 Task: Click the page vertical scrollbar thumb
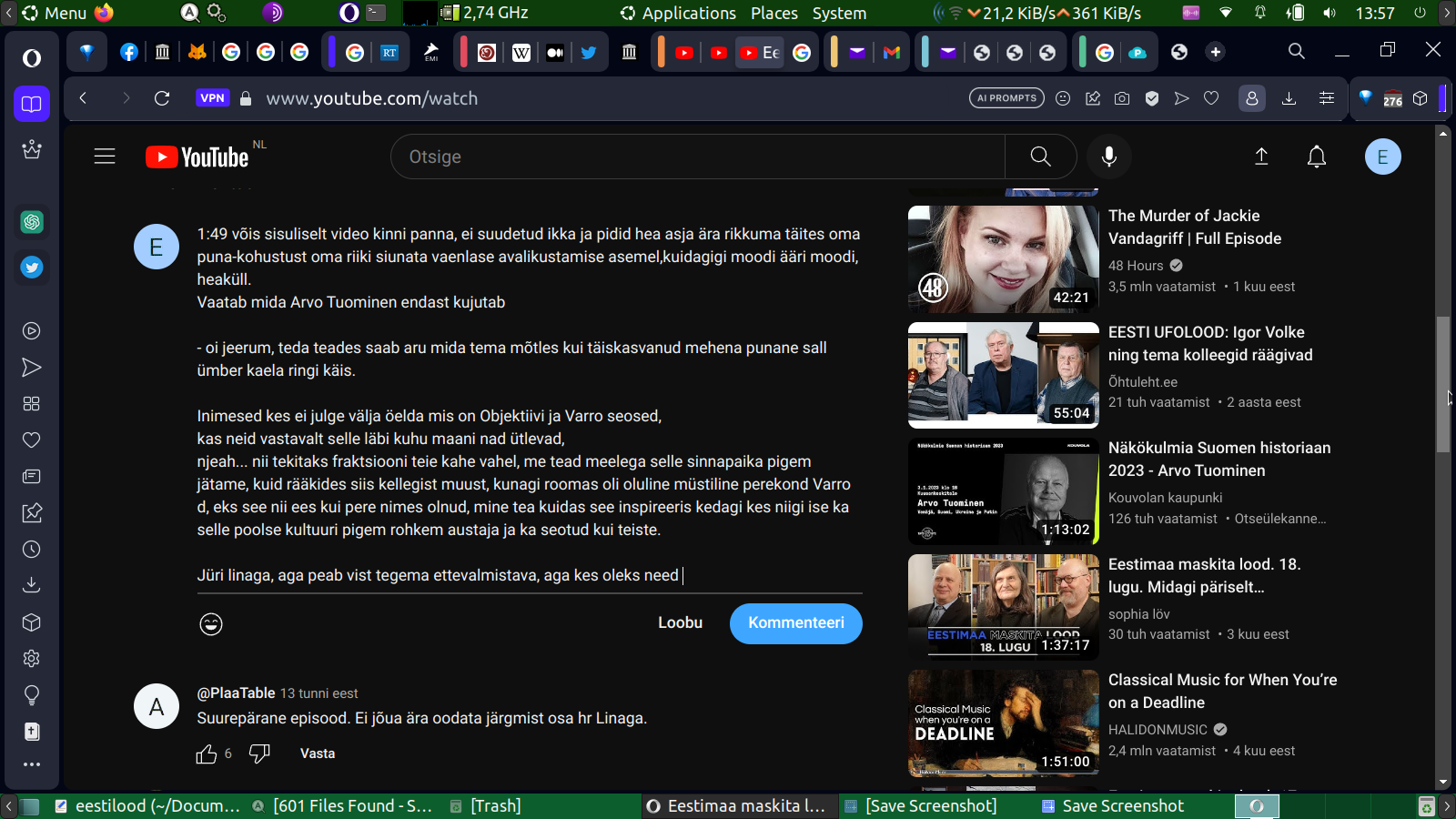coord(1442,384)
